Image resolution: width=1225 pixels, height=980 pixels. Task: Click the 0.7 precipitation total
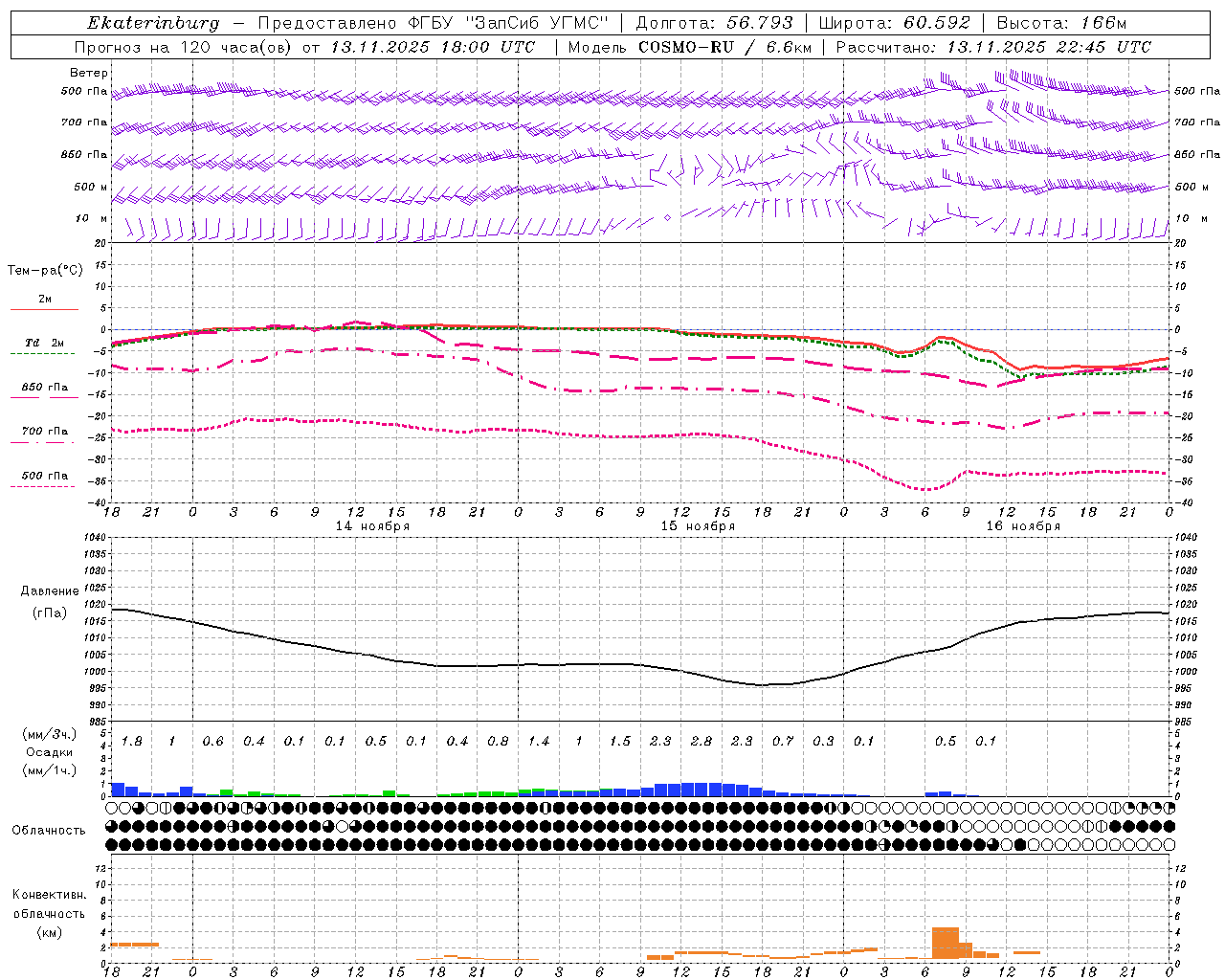(x=783, y=742)
